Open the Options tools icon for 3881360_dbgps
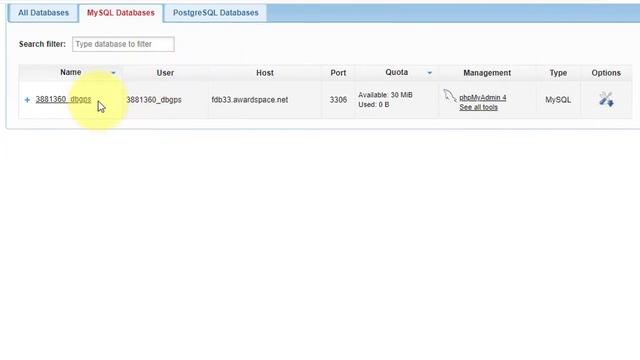Screen dimensions: 640x360 pos(606,99)
